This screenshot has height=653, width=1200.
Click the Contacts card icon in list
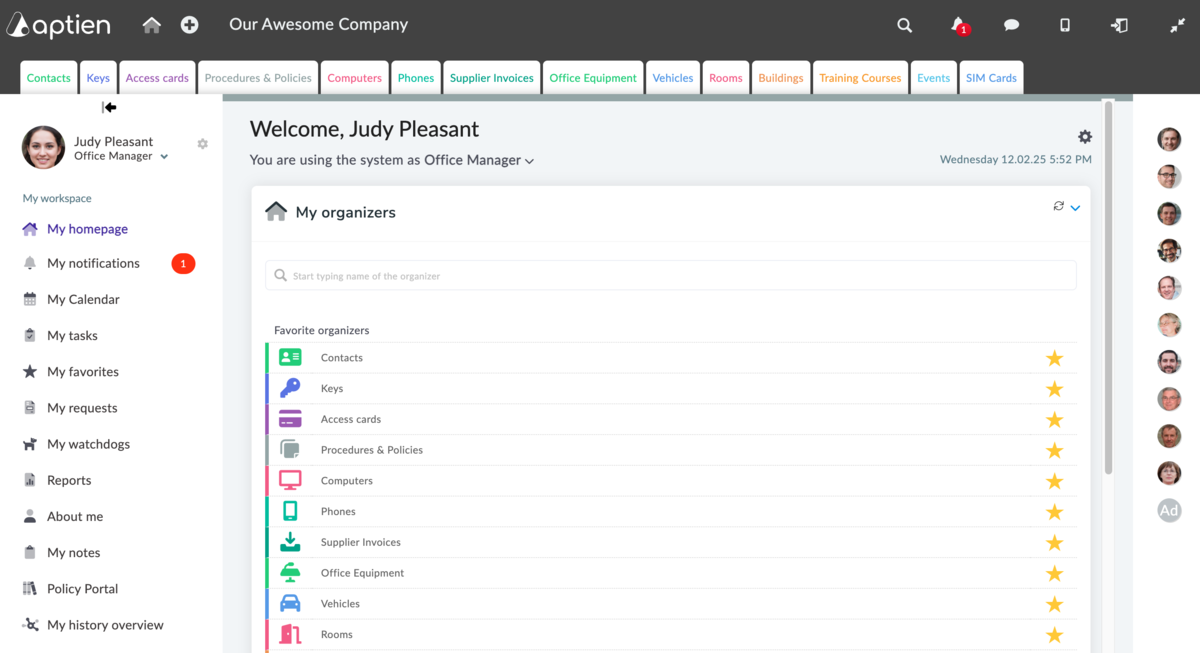click(290, 357)
